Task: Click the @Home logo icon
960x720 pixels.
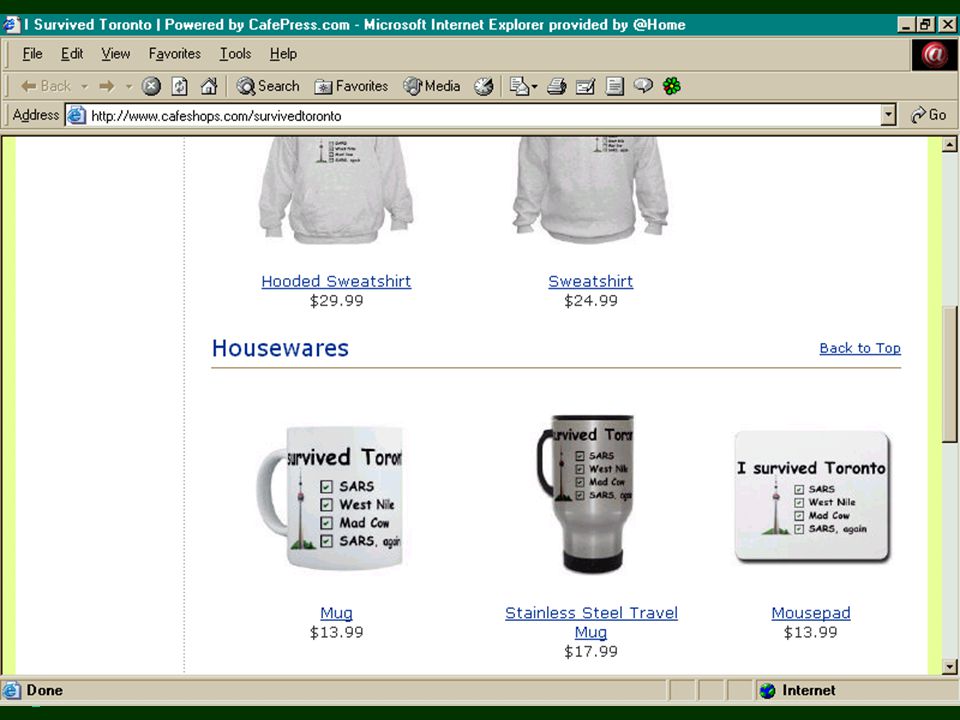Action: pyautogui.click(x=934, y=54)
